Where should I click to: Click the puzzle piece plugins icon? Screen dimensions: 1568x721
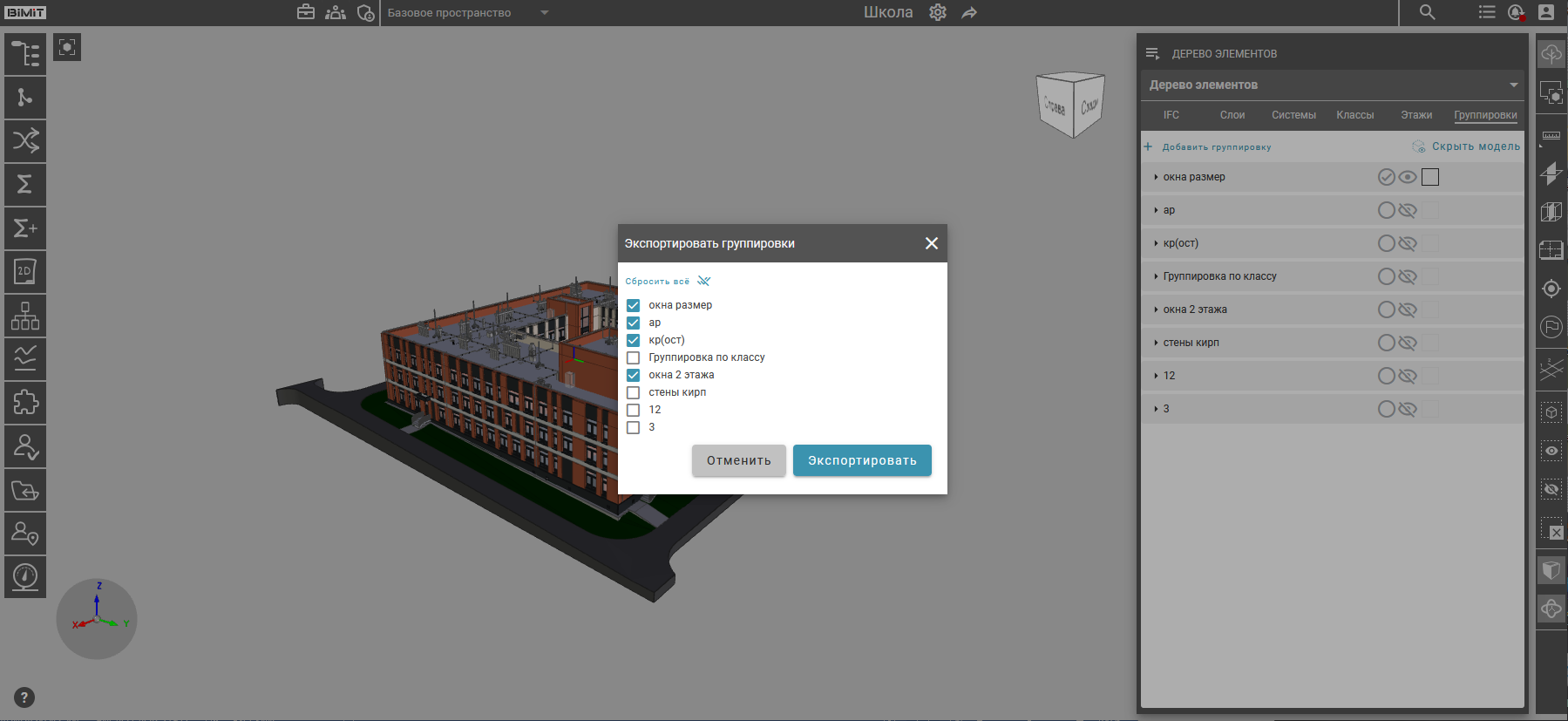click(x=25, y=403)
